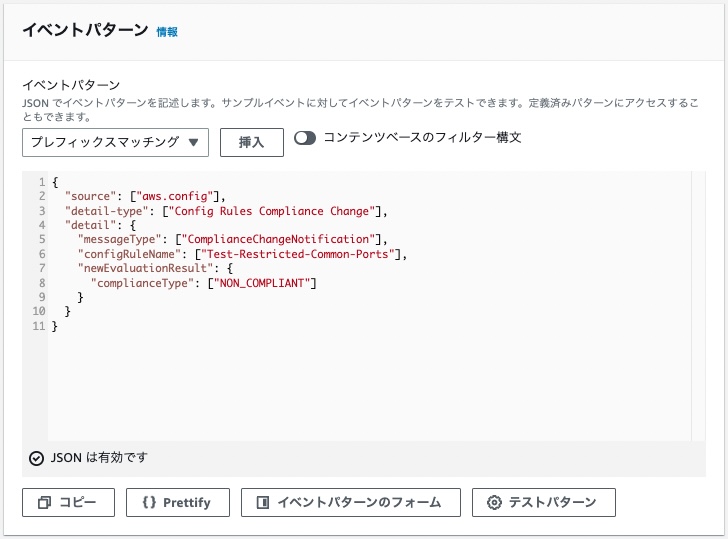728x539 pixels.
Task: Click empty area of the JSON editor
Action: [x=369, y=385]
